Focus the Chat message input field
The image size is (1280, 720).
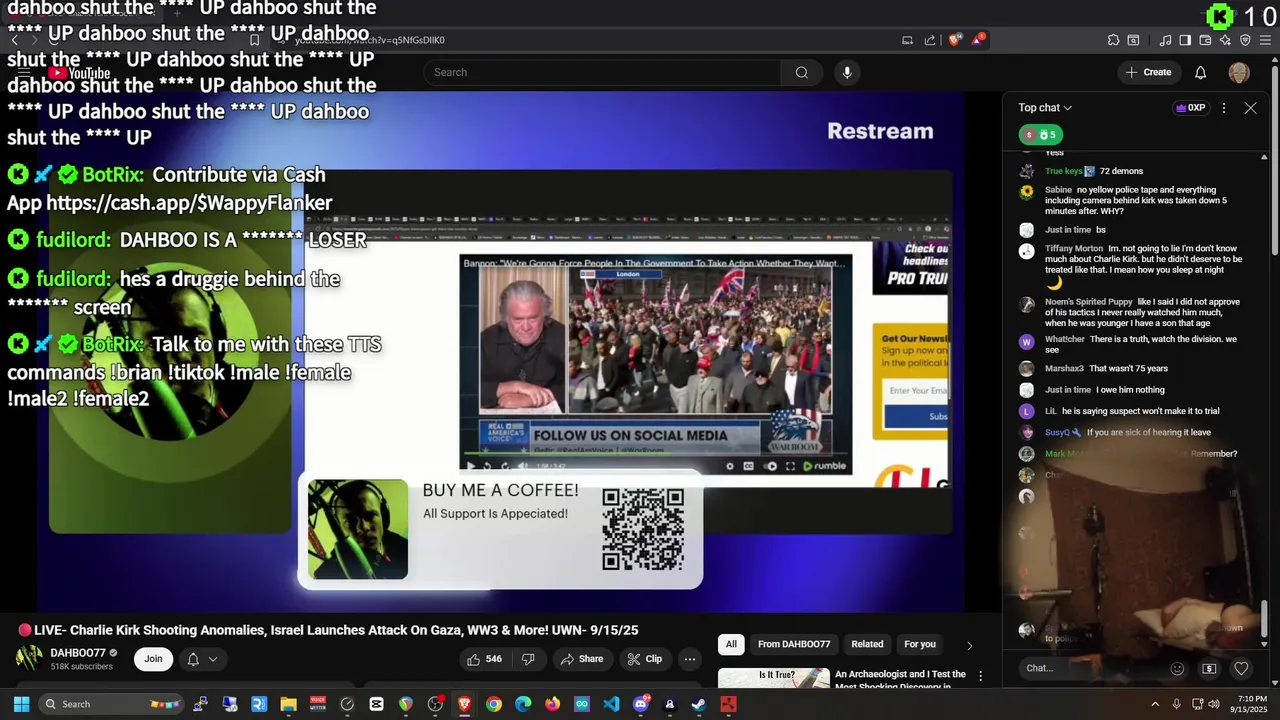pos(1092,668)
